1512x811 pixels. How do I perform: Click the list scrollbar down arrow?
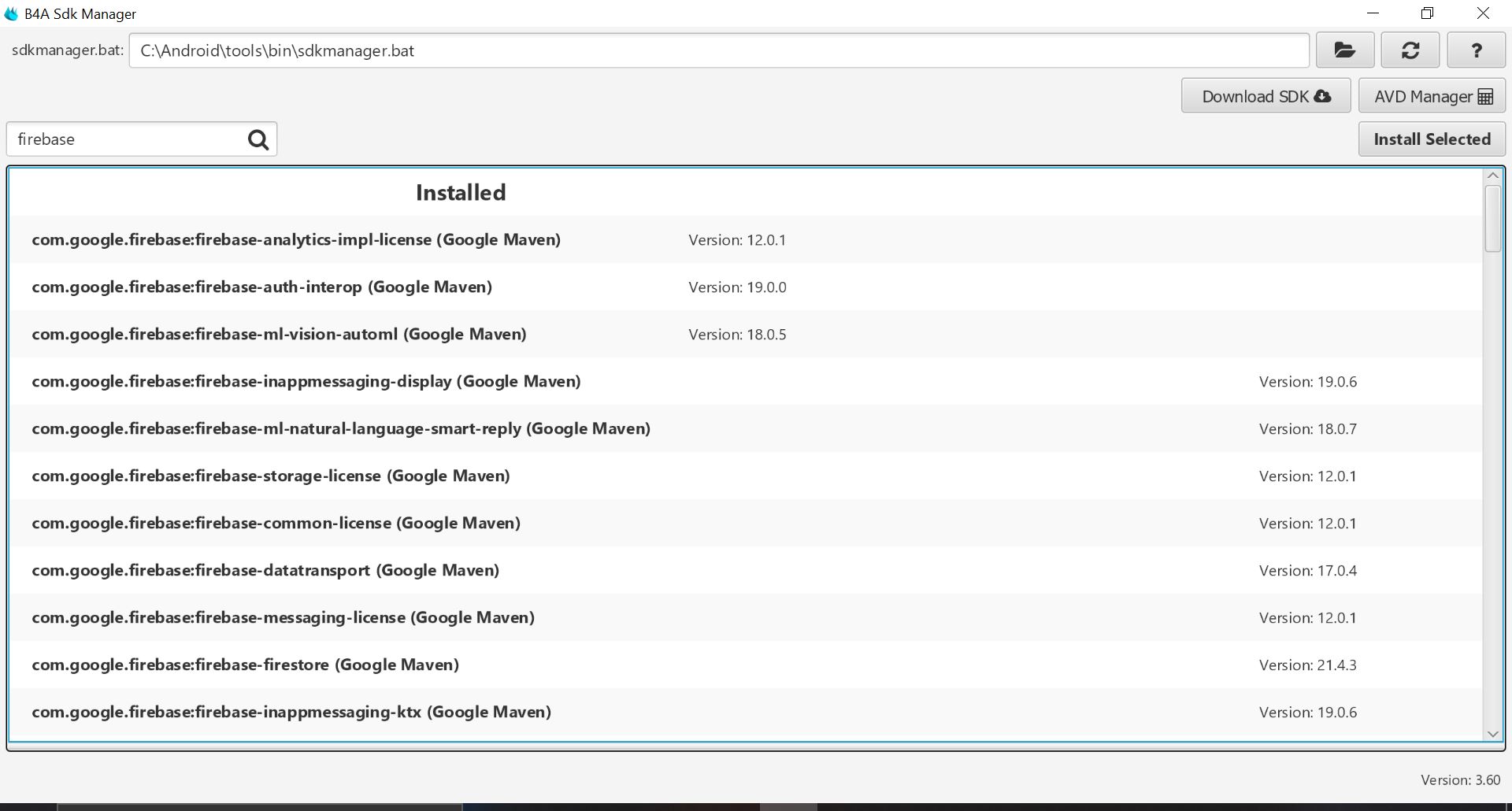1492,733
